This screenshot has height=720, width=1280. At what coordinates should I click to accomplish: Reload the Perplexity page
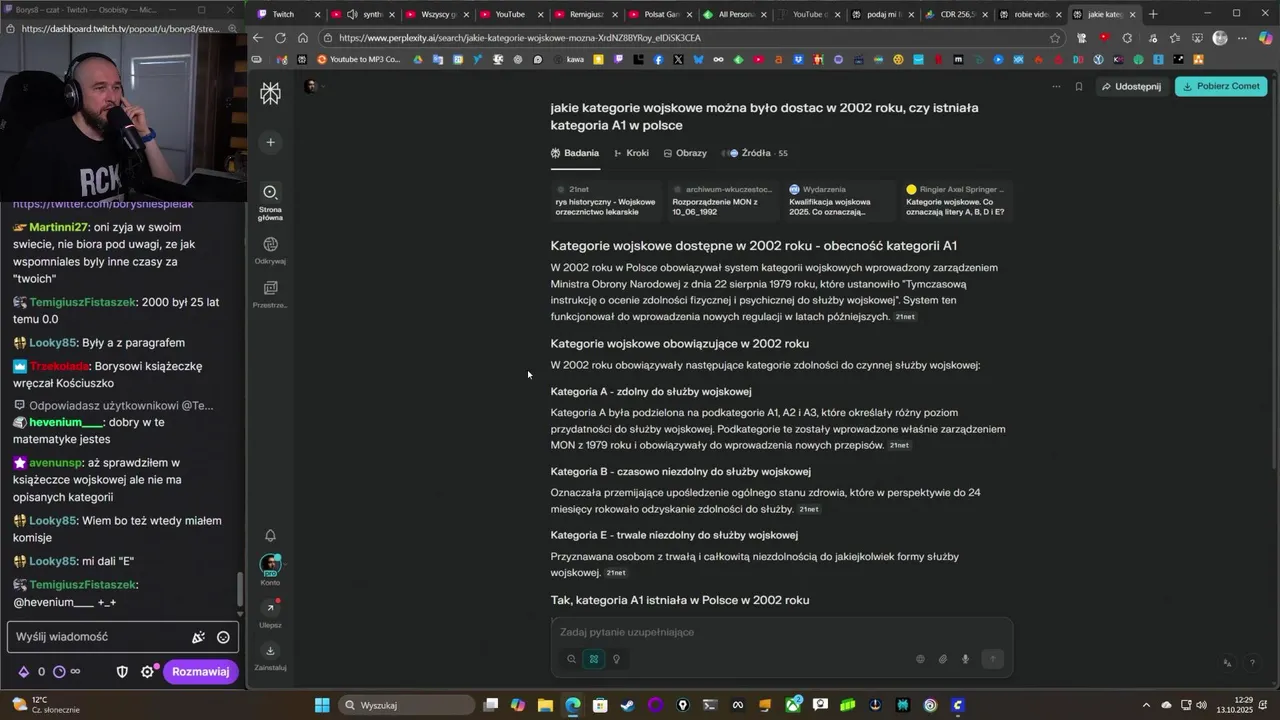pos(280,38)
